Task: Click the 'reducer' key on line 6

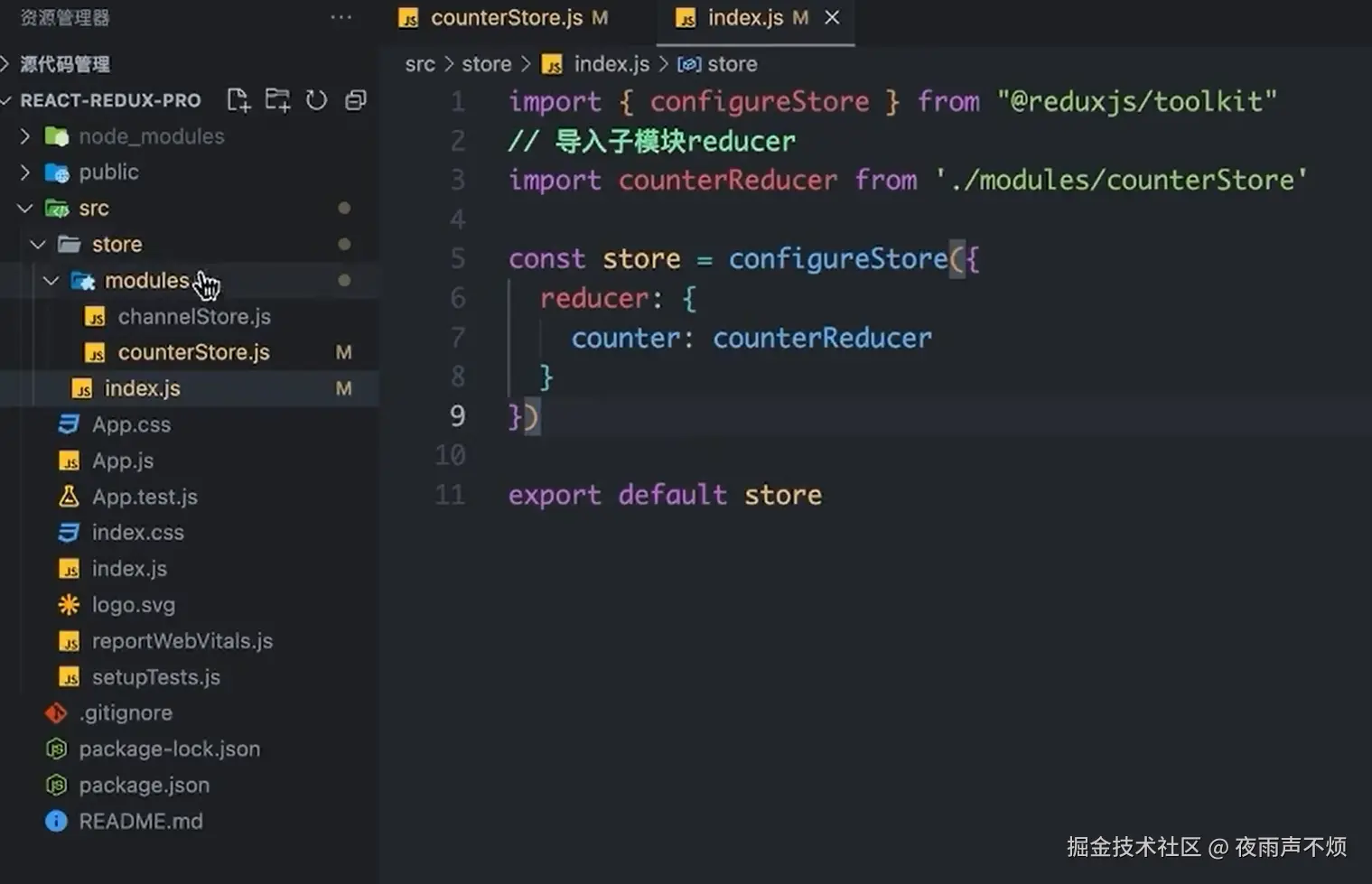Action: [594, 299]
